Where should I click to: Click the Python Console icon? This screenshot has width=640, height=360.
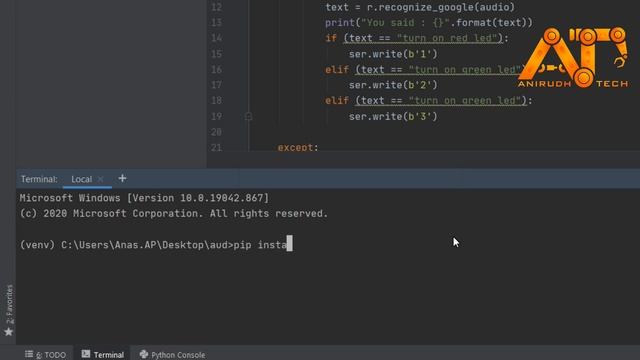coord(144,354)
